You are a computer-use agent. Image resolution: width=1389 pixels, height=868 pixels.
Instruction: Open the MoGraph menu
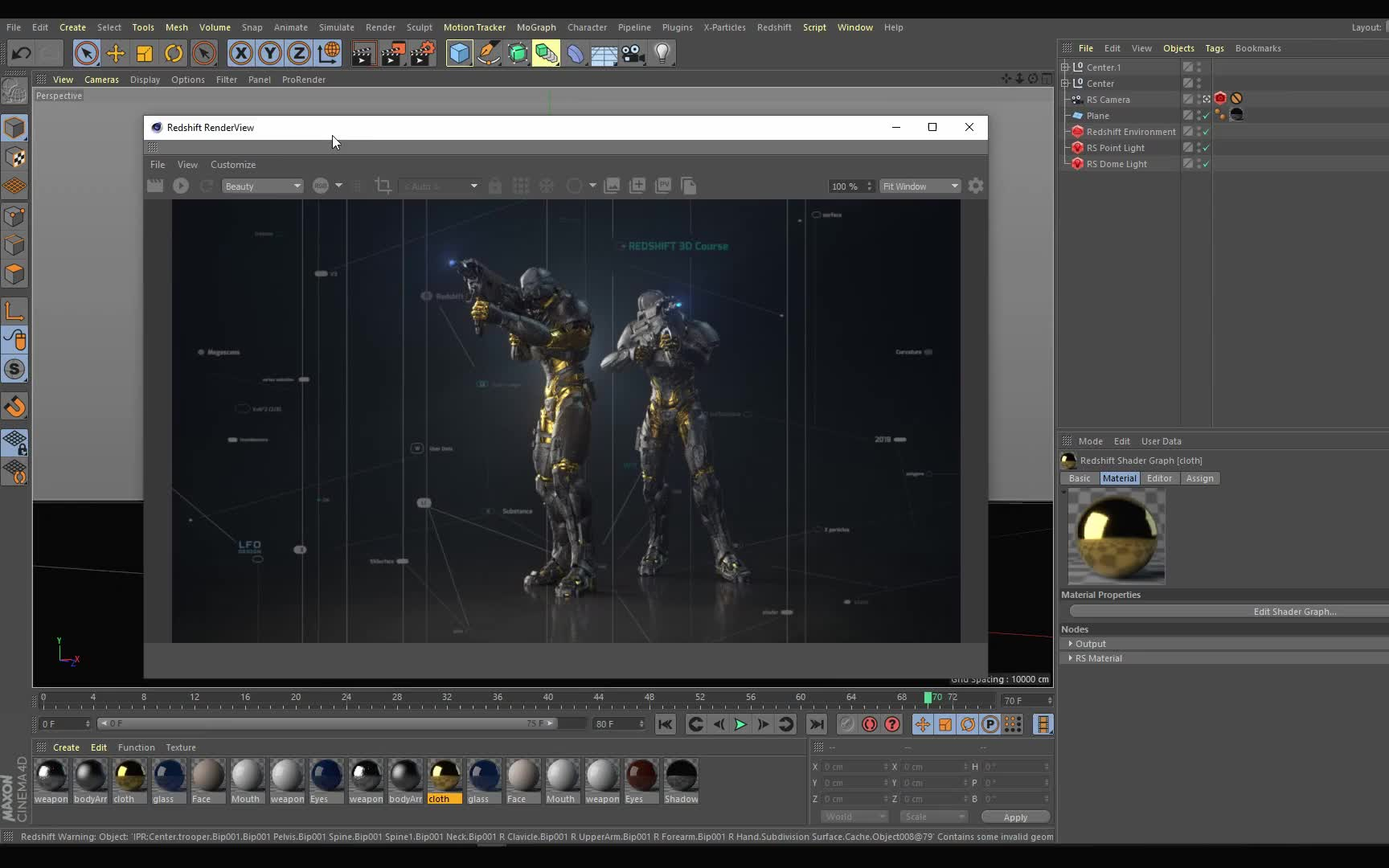click(535, 27)
